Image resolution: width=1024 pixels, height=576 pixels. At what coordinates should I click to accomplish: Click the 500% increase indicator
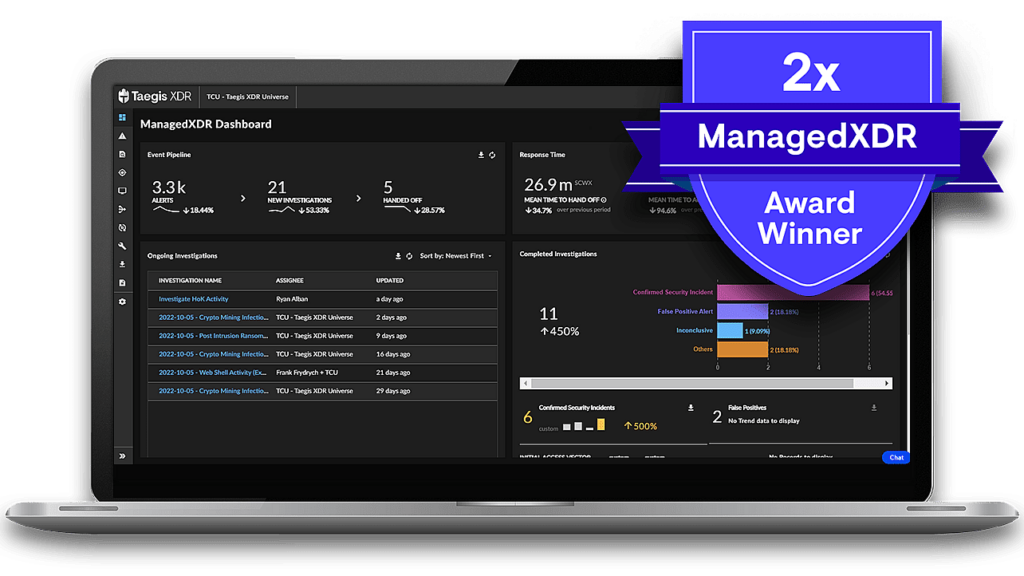641,426
